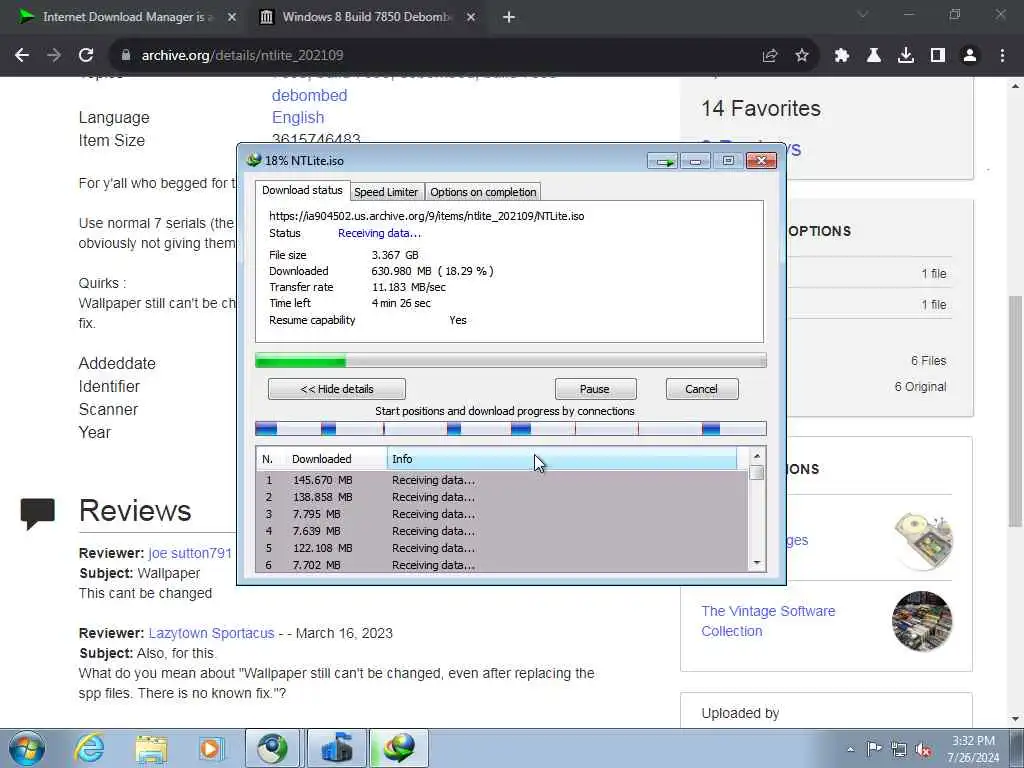Open The Vintage Software Collection link

(768, 621)
